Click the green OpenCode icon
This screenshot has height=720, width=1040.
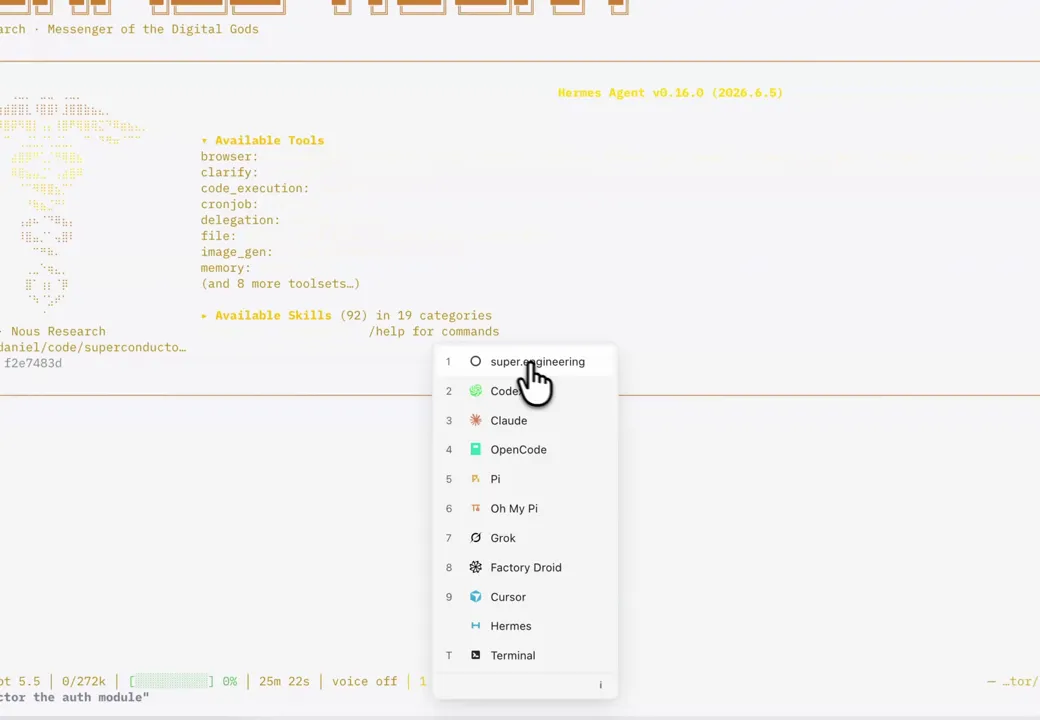click(476, 449)
